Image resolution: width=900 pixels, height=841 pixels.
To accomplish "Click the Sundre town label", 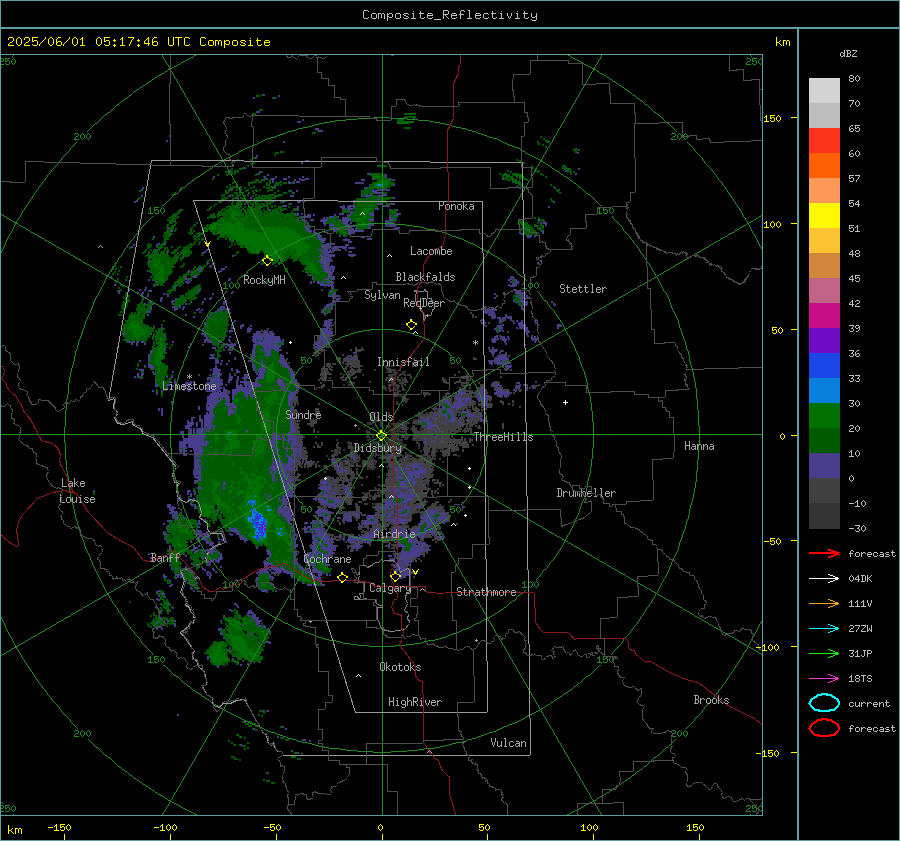I will coord(303,414).
